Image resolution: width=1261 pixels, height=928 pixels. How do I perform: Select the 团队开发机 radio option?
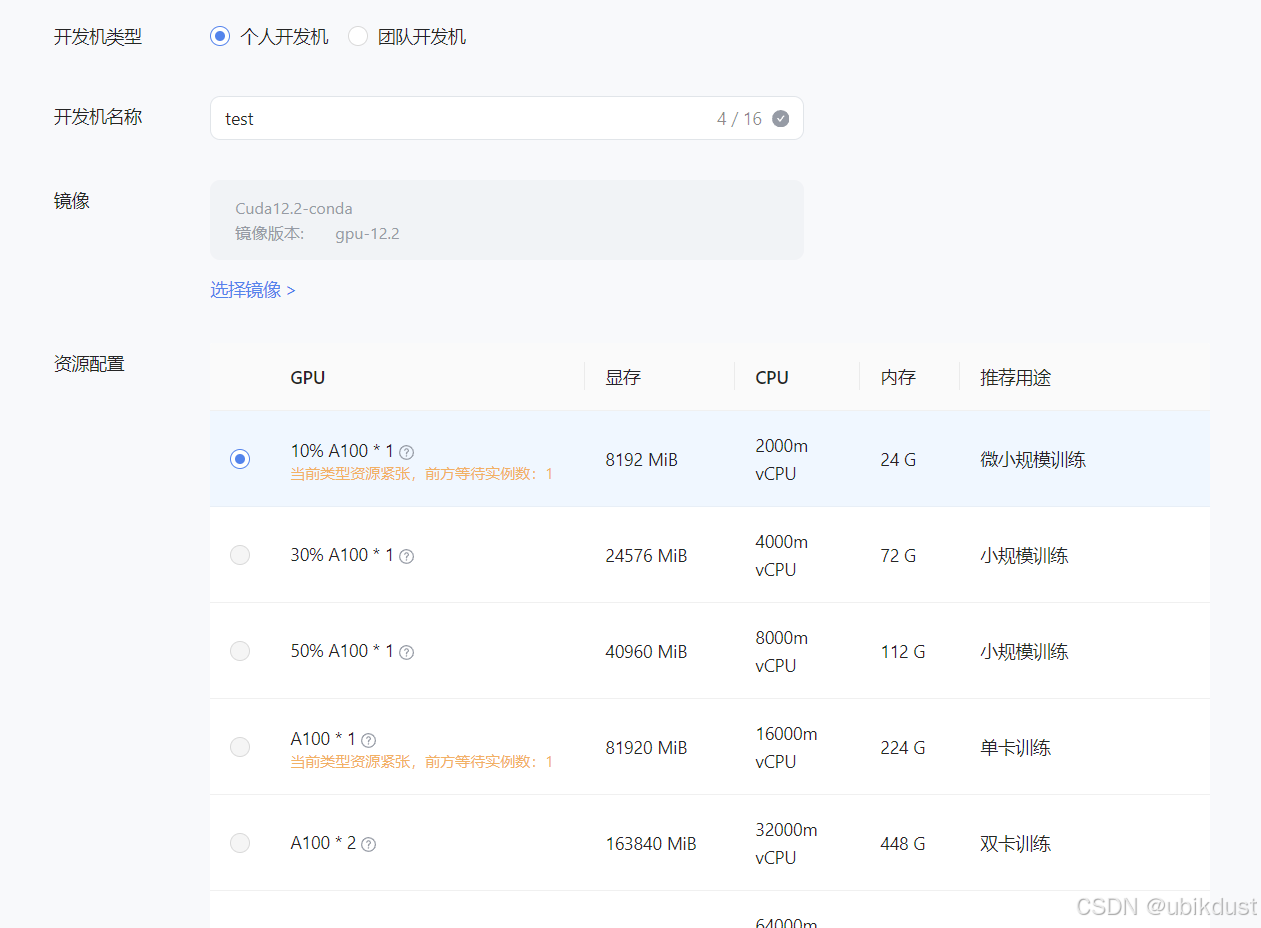[358, 37]
